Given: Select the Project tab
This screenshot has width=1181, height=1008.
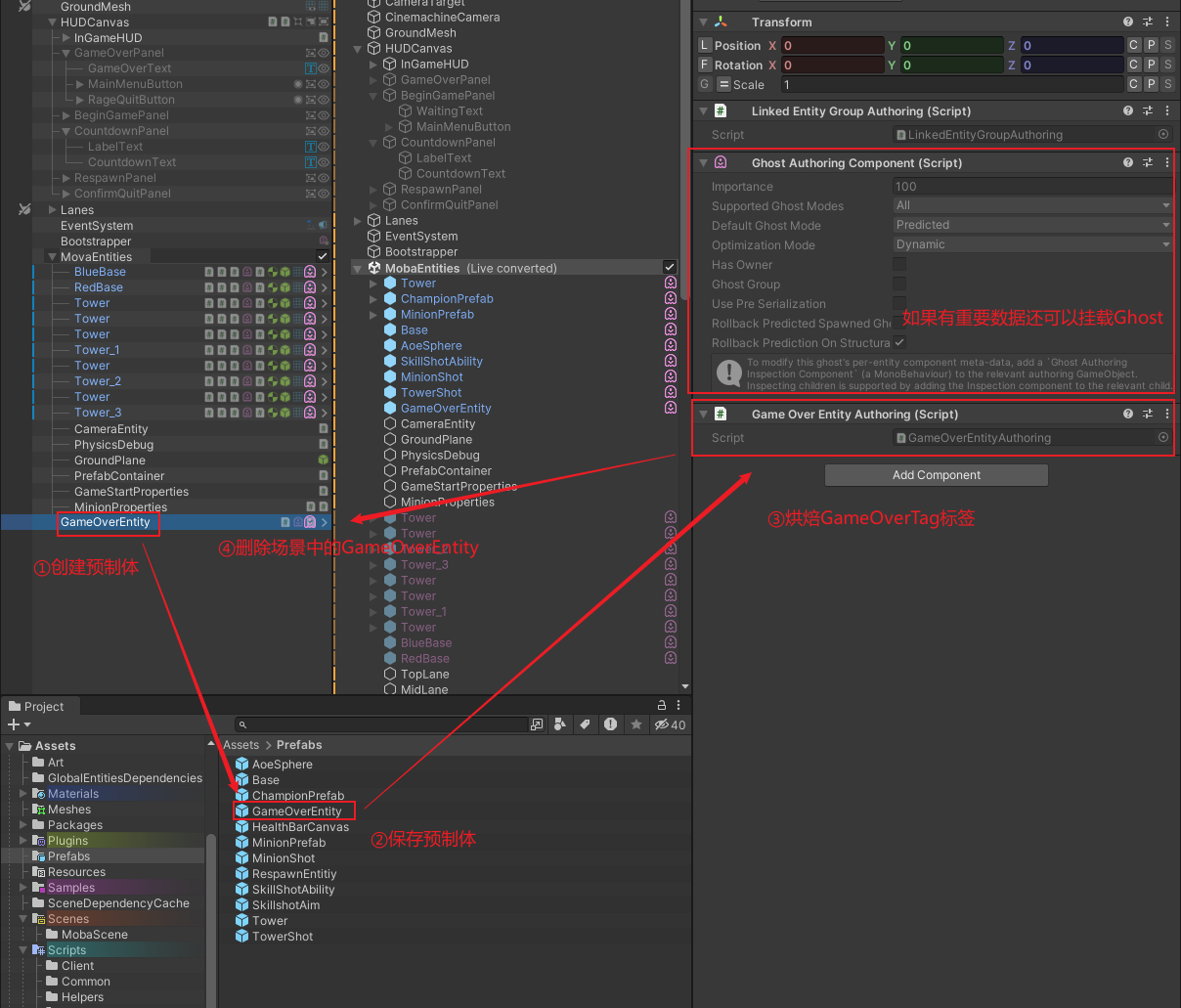Looking at the screenshot, I should click(36, 706).
